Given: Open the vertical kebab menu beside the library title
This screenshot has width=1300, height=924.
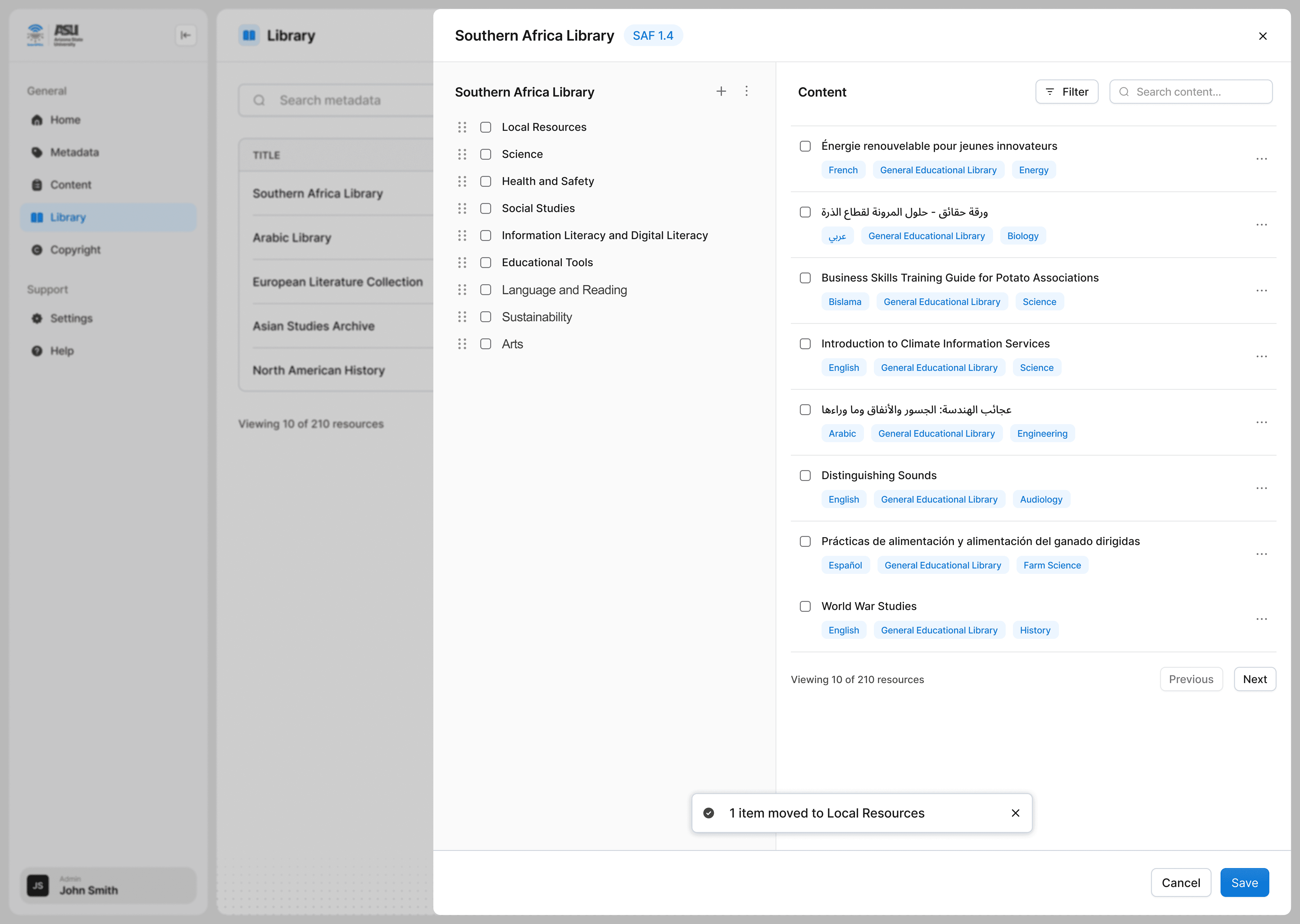Looking at the screenshot, I should (x=746, y=92).
